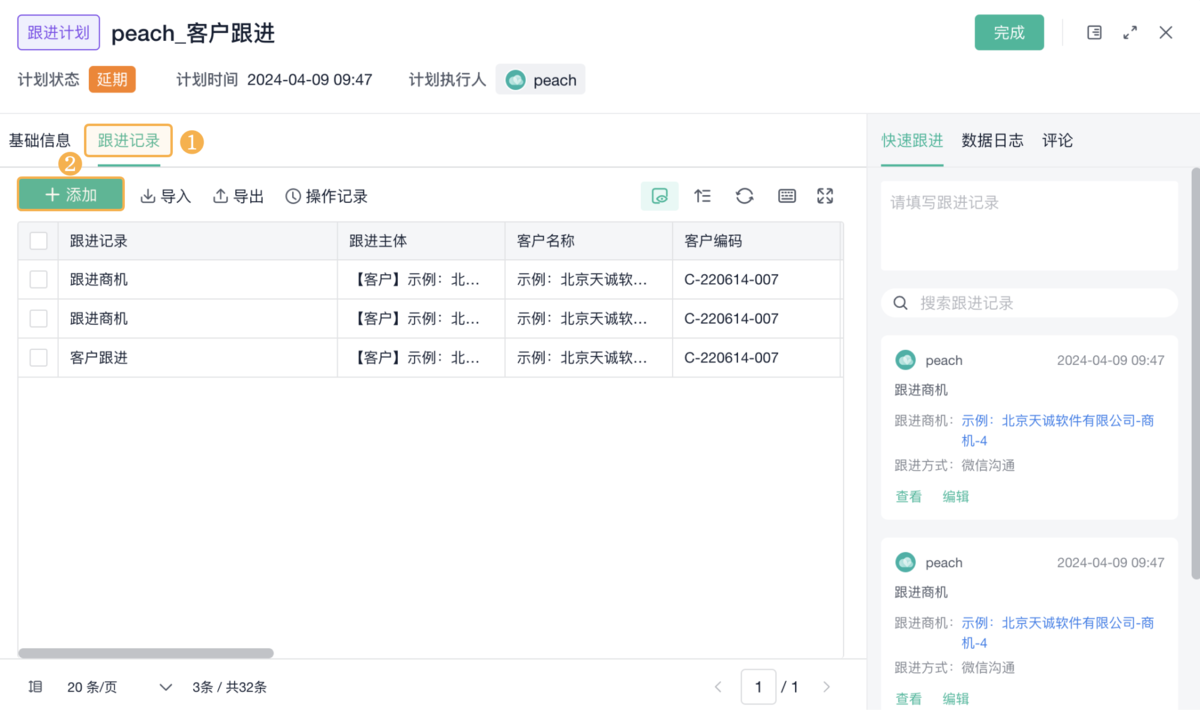Click the green 添加 button

click(71, 195)
